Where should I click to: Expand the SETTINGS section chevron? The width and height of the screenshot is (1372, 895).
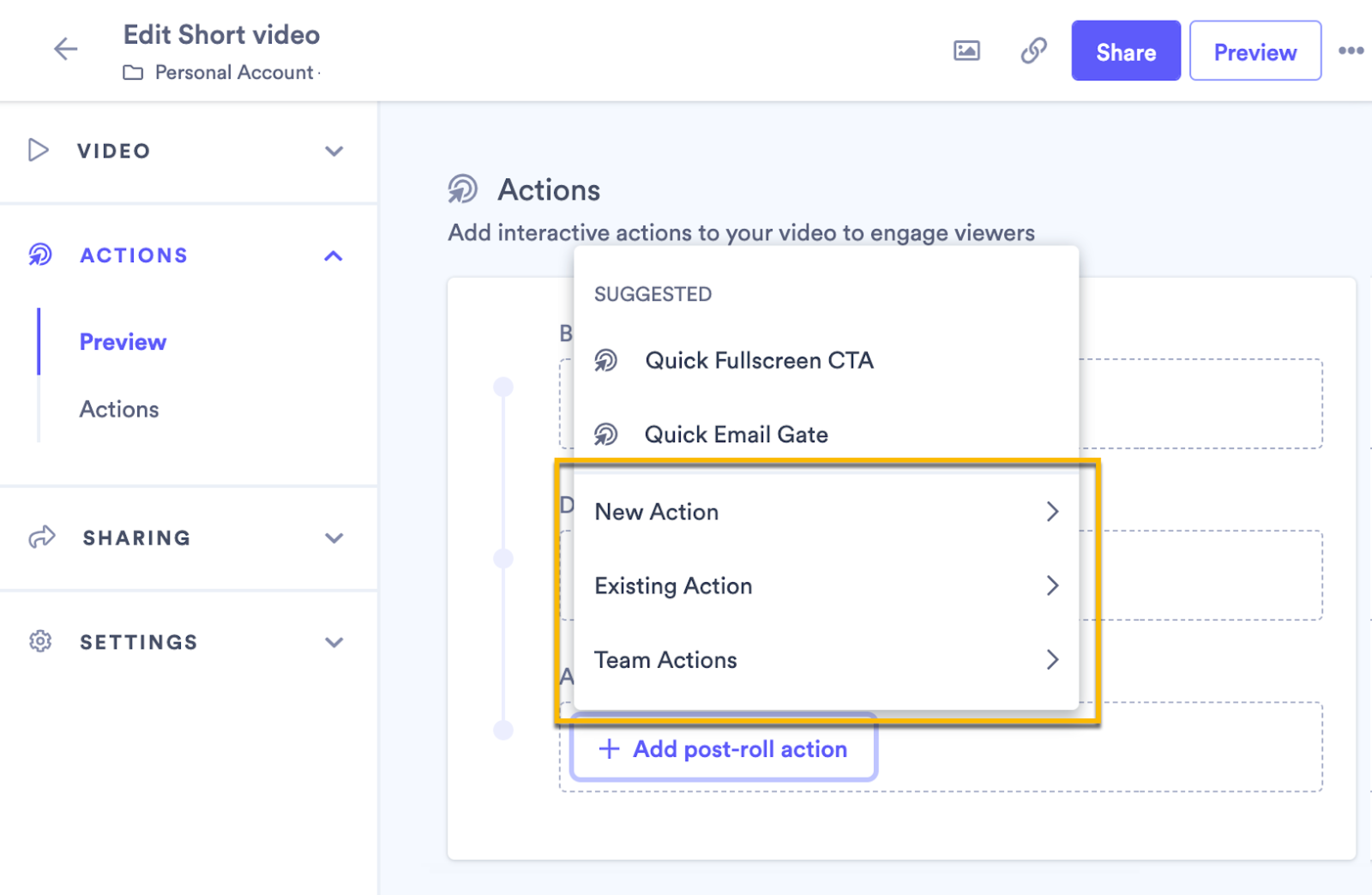[x=334, y=642]
